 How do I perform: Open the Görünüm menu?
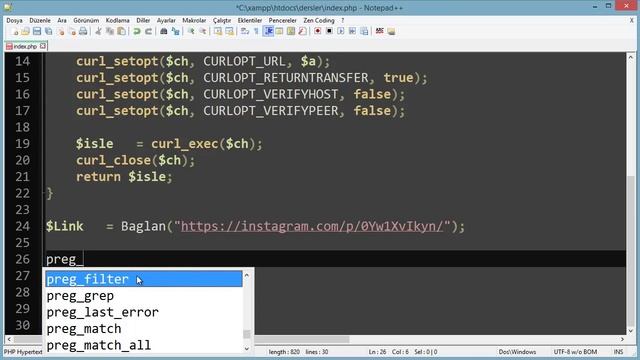tap(86, 20)
